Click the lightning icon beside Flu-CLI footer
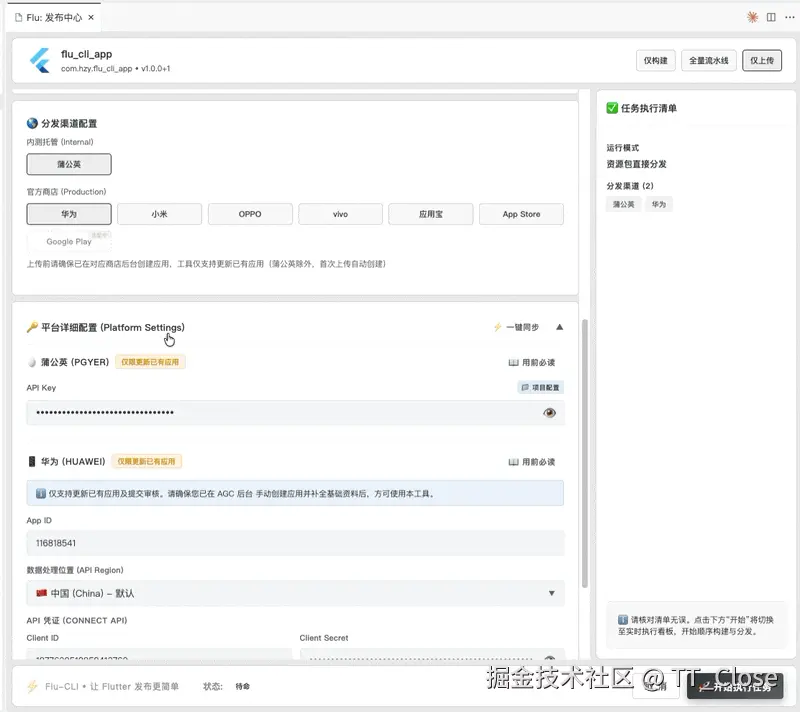 click(x=32, y=686)
